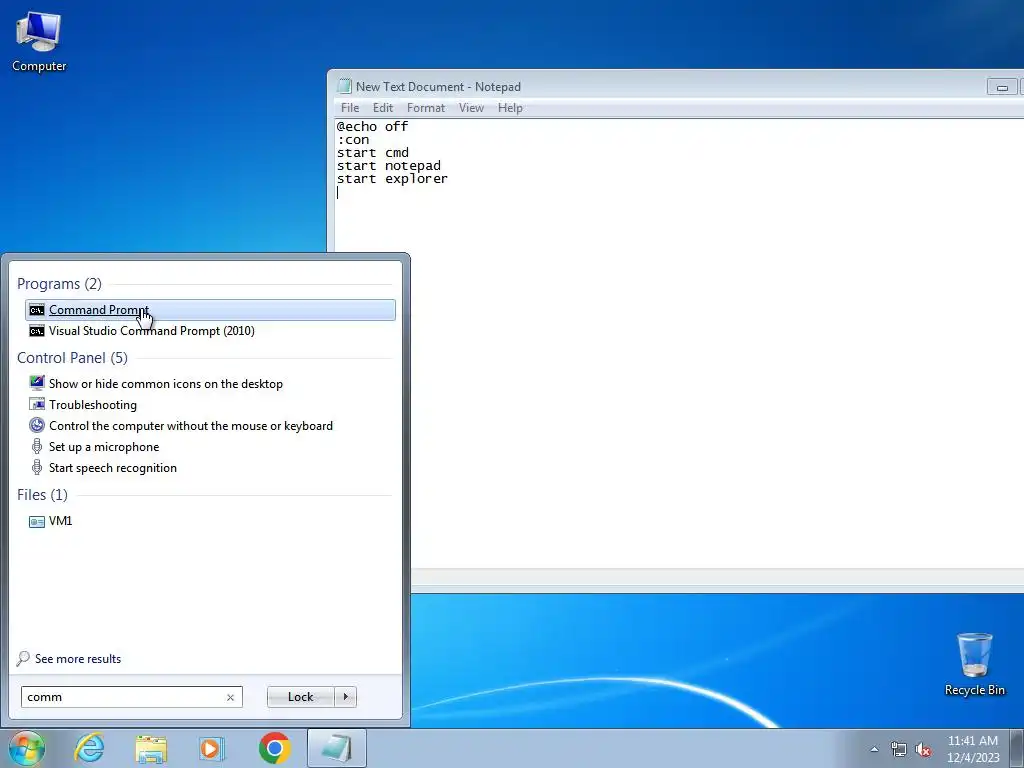Open the Help menu in Notepad

pyautogui.click(x=510, y=108)
